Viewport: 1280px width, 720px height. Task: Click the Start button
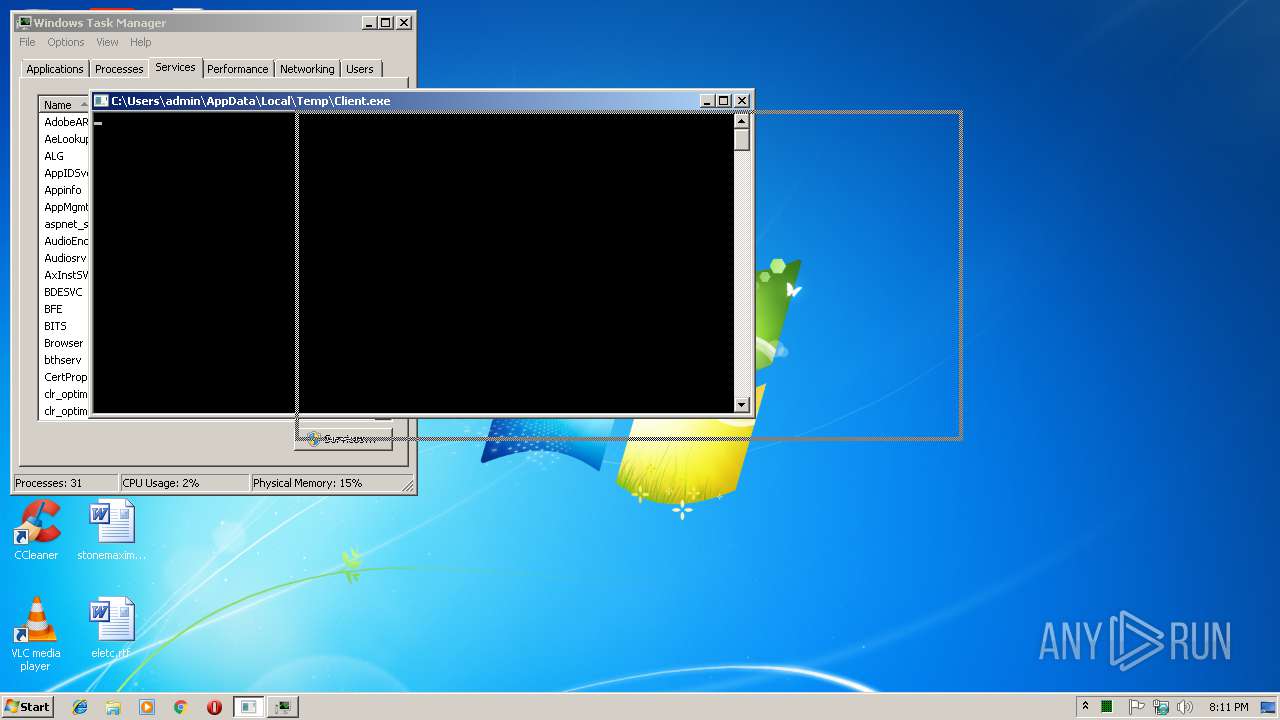tap(28, 707)
